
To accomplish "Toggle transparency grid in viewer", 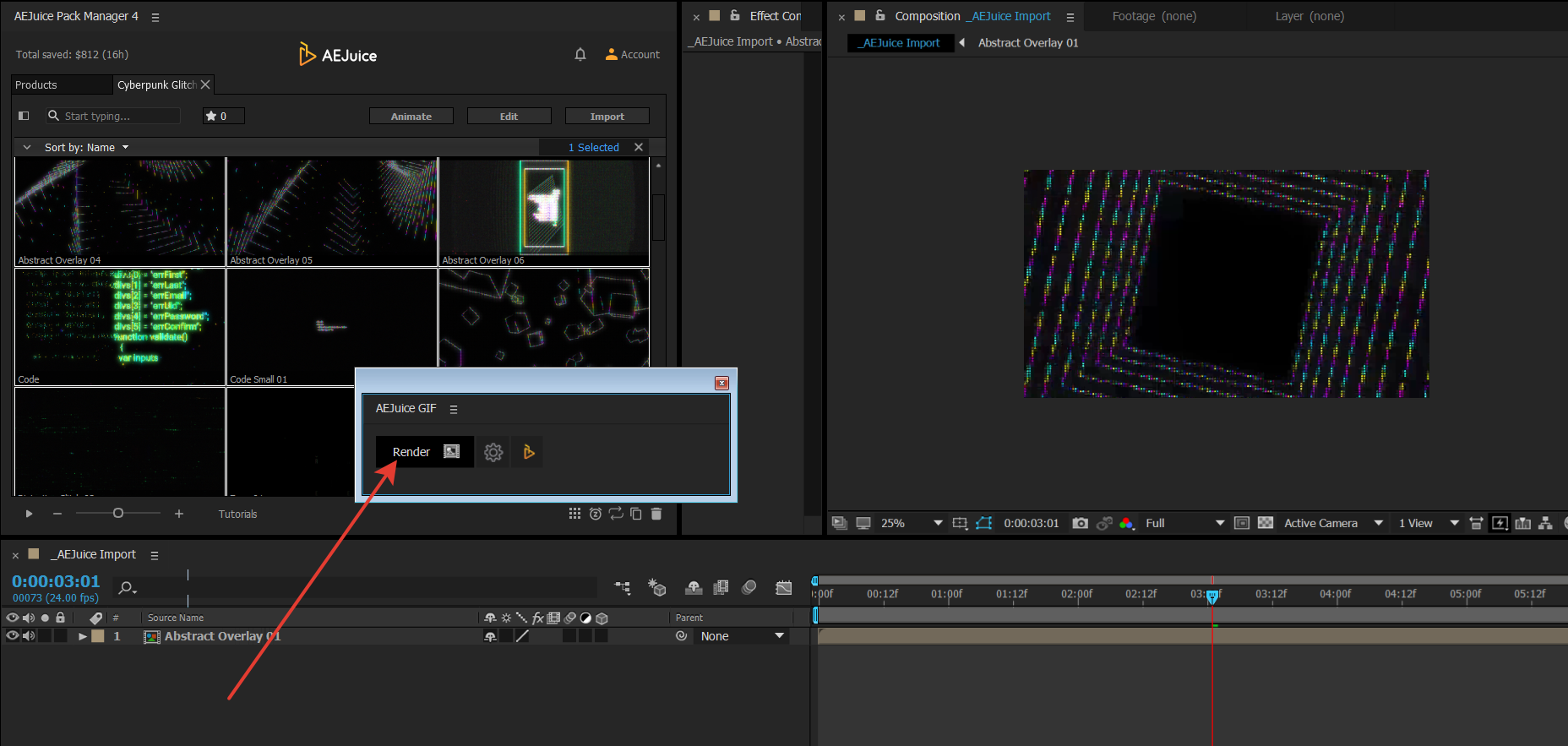I will click(1266, 524).
